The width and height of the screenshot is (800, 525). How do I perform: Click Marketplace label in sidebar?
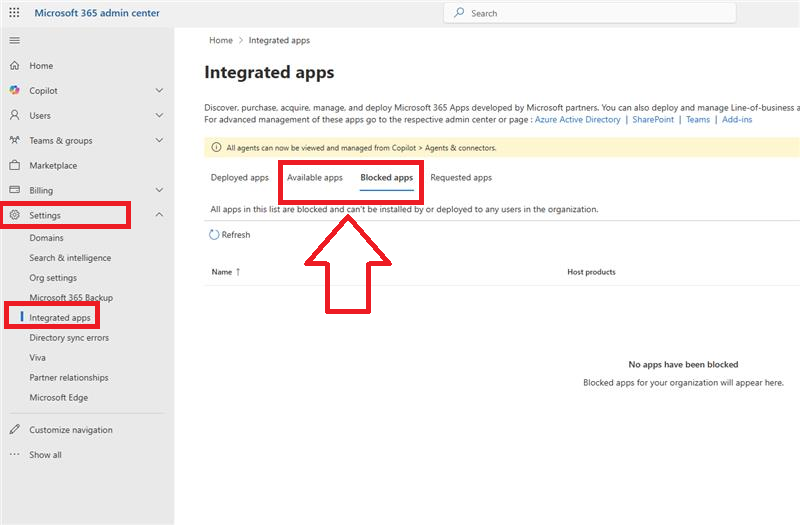click(x=53, y=165)
